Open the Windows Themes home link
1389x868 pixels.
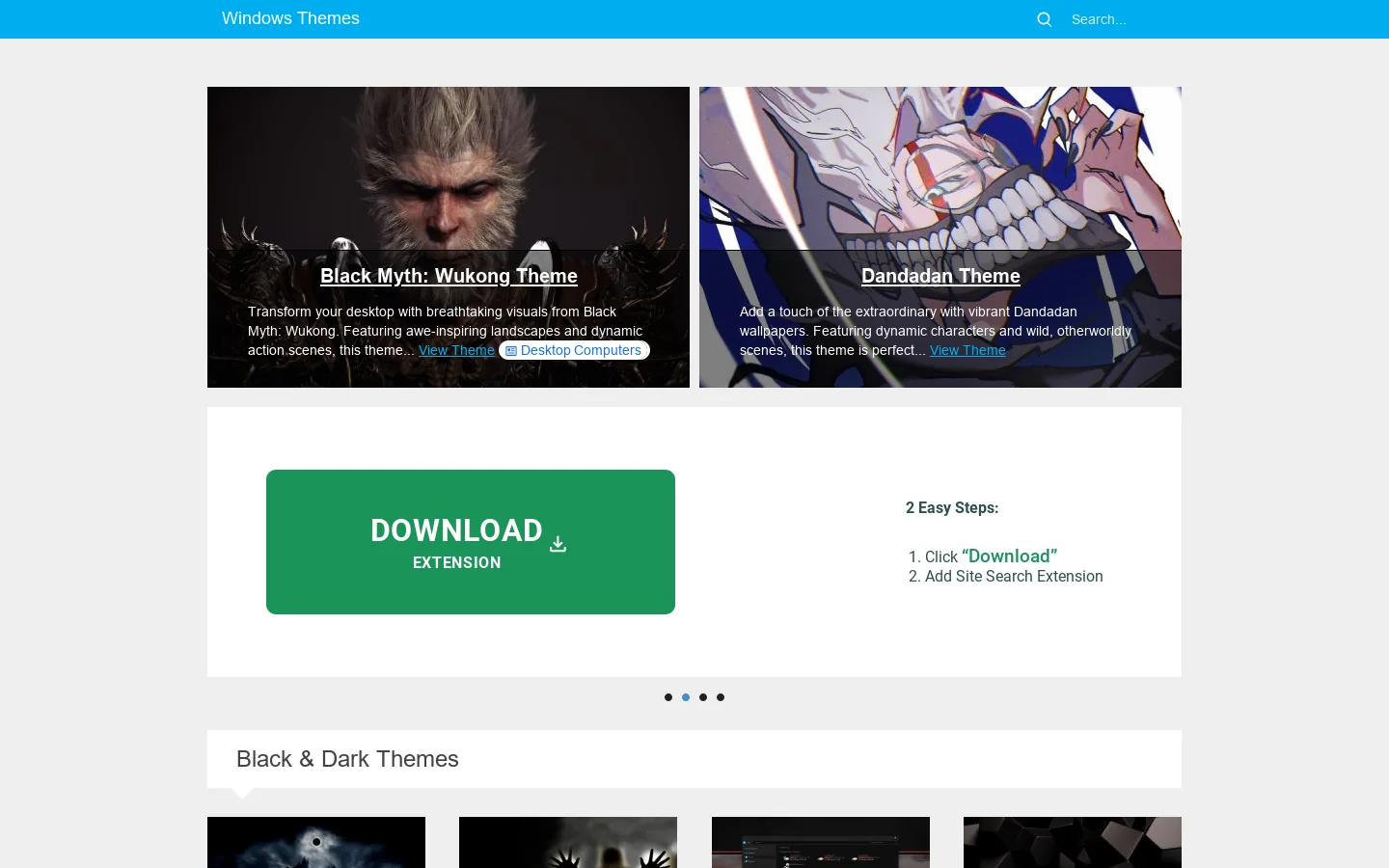pyautogui.click(x=290, y=18)
